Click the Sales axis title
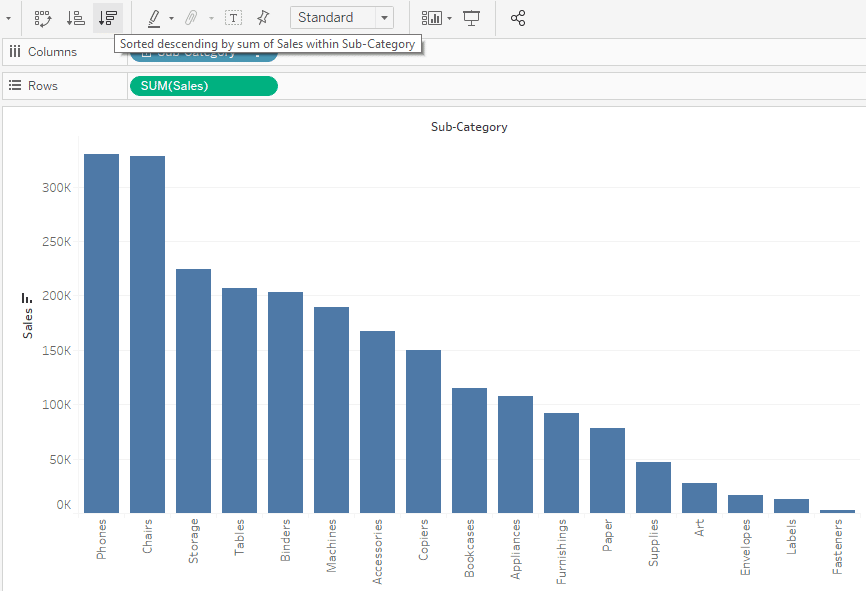 click(x=28, y=324)
